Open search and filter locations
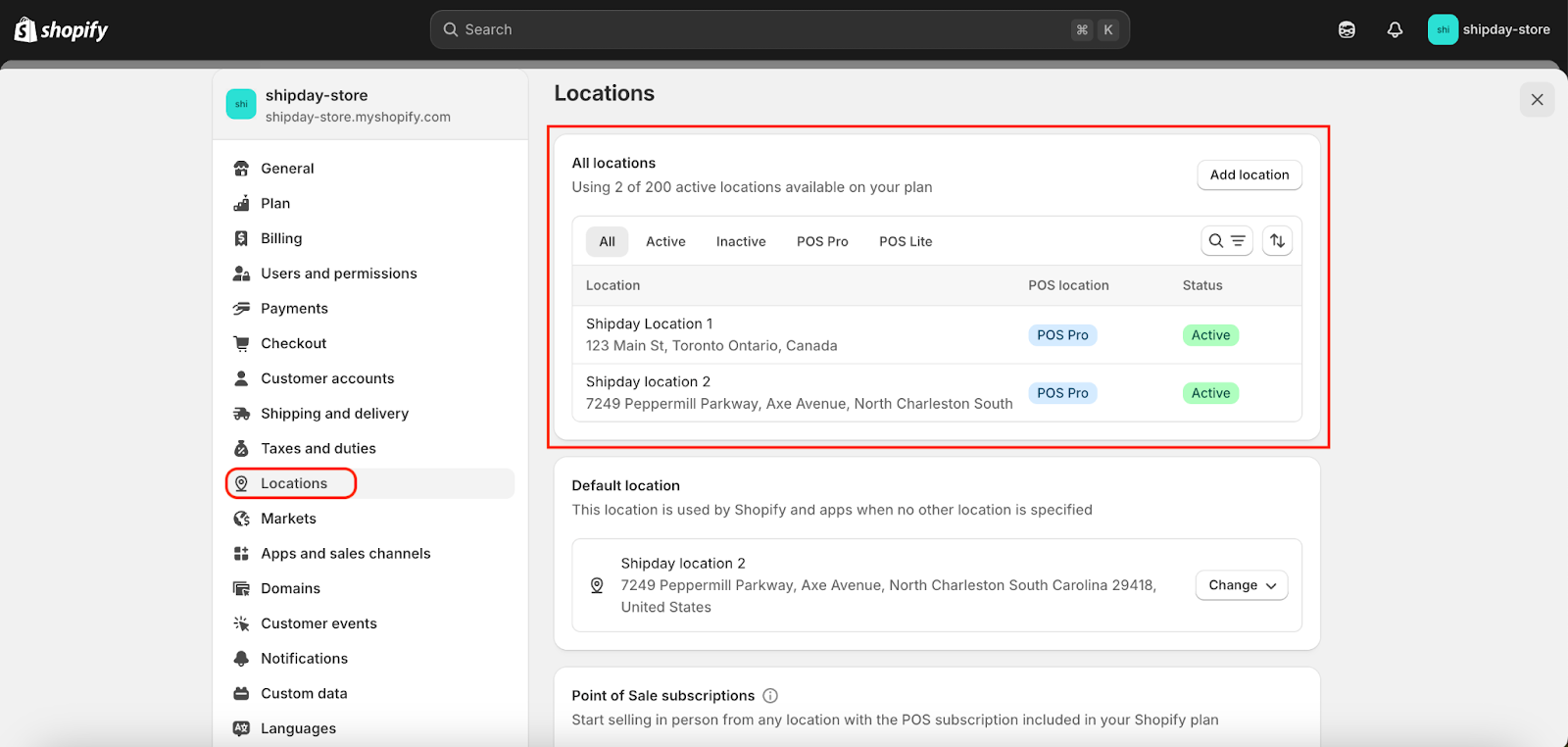The image size is (1568, 747). pos(1227,241)
